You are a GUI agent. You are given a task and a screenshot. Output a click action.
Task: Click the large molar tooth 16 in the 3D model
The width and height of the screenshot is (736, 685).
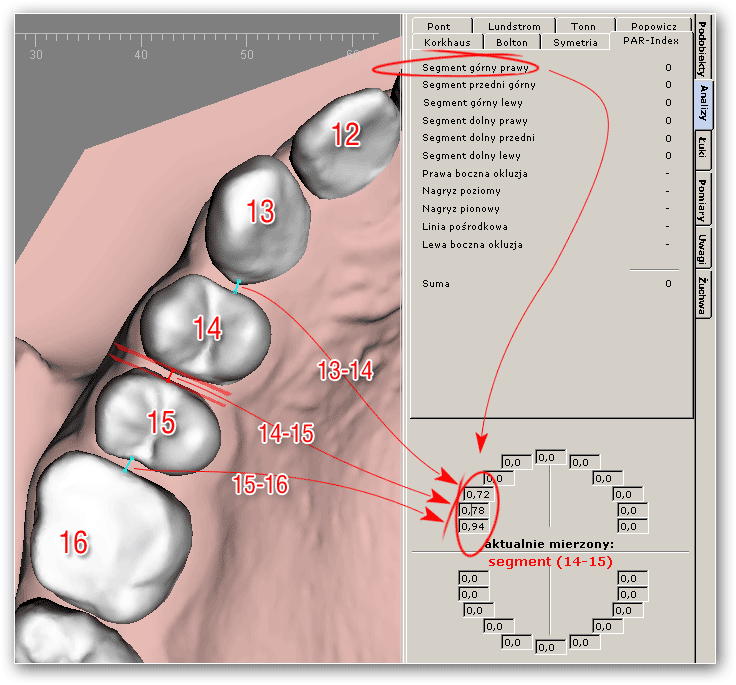pyautogui.click(x=111, y=537)
